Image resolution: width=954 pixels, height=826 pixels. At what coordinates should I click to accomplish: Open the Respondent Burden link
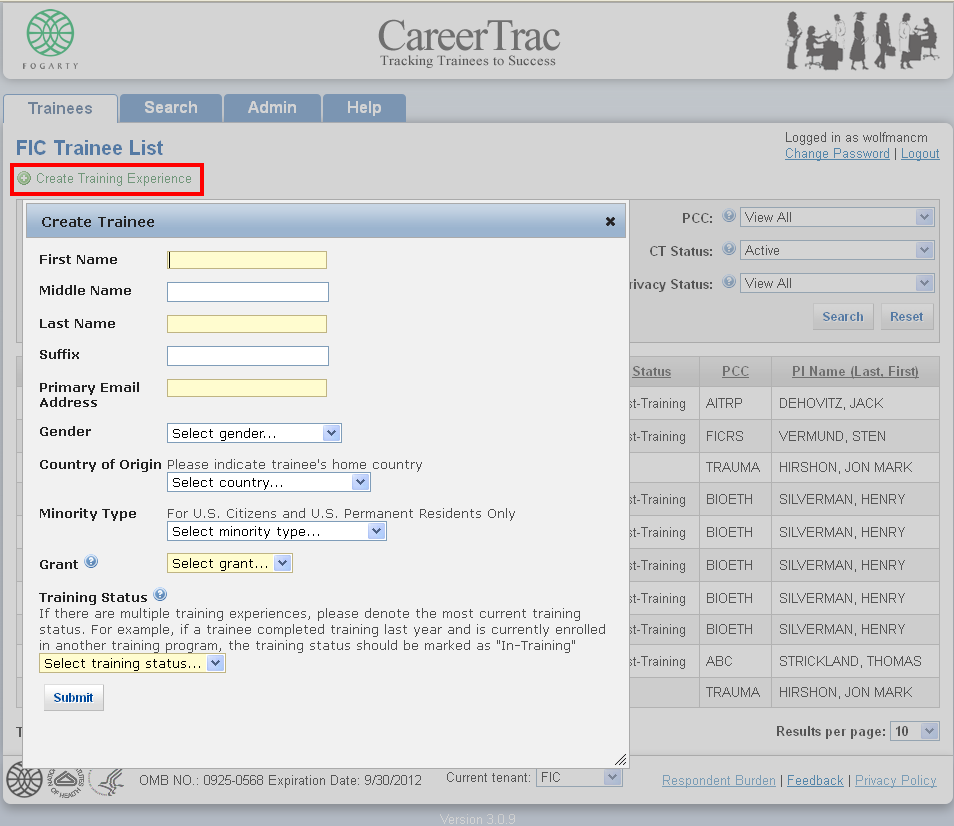point(719,780)
